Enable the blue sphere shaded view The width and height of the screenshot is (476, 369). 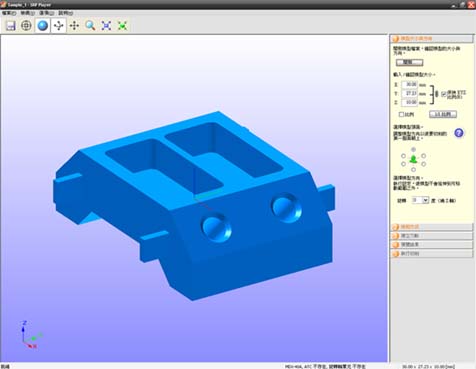click(x=43, y=26)
